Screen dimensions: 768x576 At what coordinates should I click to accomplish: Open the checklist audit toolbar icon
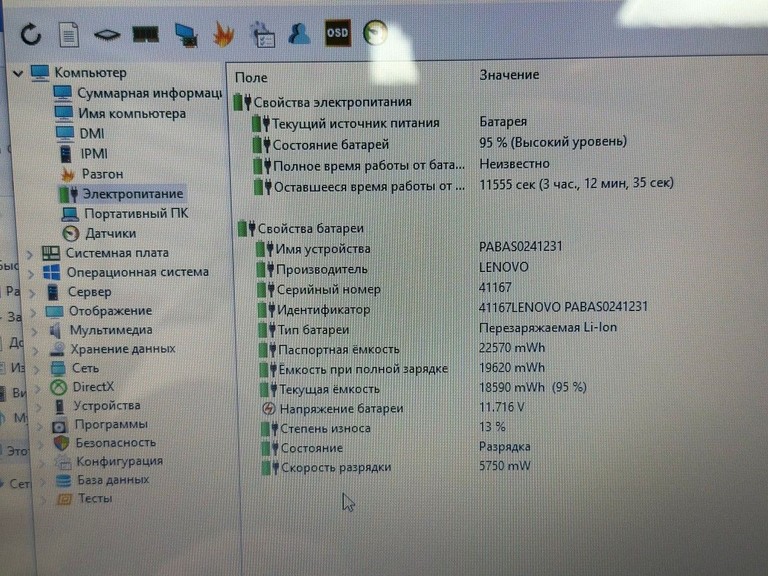tap(263, 35)
